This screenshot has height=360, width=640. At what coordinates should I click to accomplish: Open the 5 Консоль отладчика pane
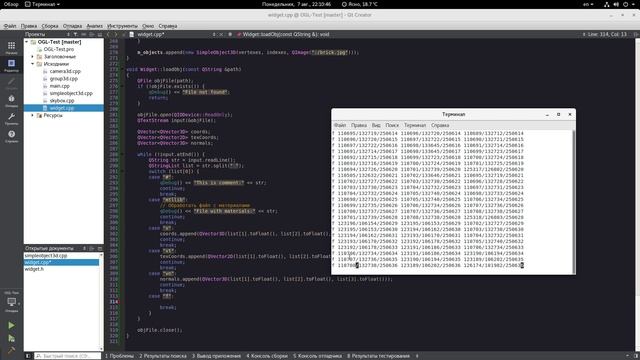pos(317,356)
